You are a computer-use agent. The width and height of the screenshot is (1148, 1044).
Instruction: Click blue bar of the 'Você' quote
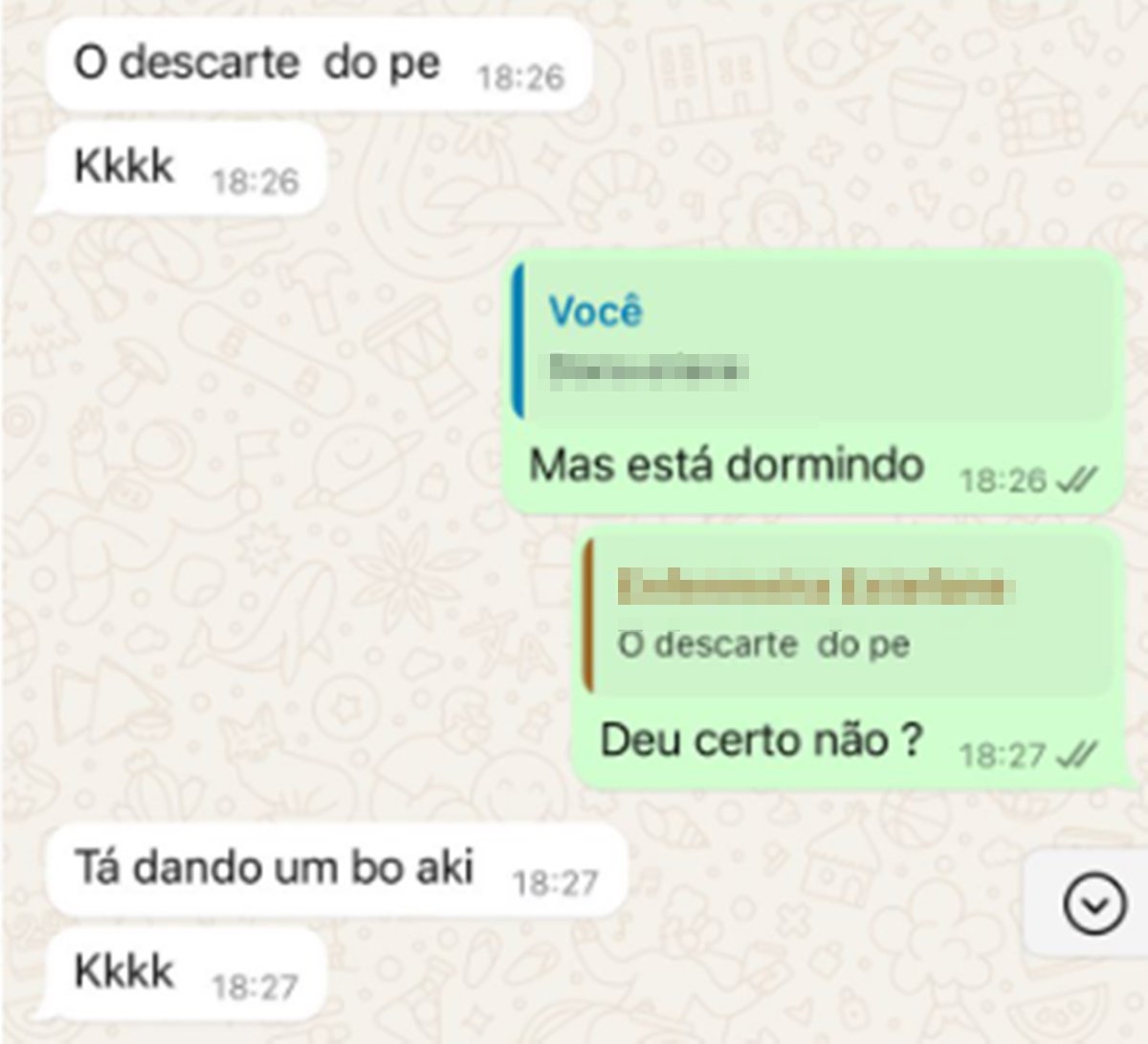tap(518, 342)
